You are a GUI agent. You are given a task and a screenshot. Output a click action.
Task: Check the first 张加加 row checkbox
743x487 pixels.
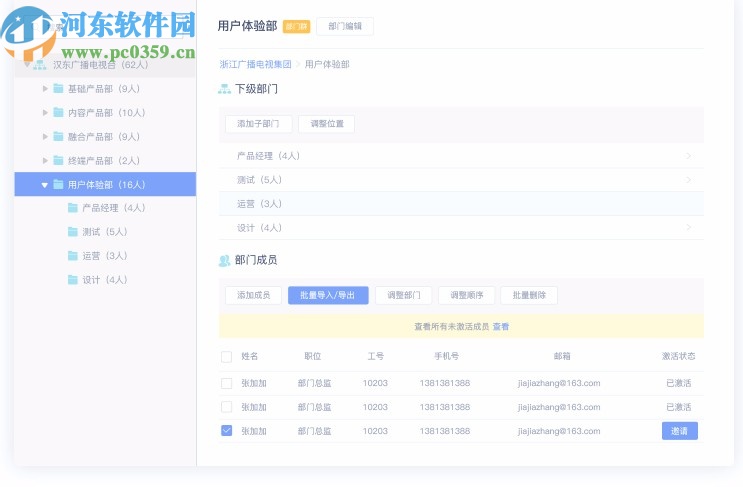click(227, 383)
